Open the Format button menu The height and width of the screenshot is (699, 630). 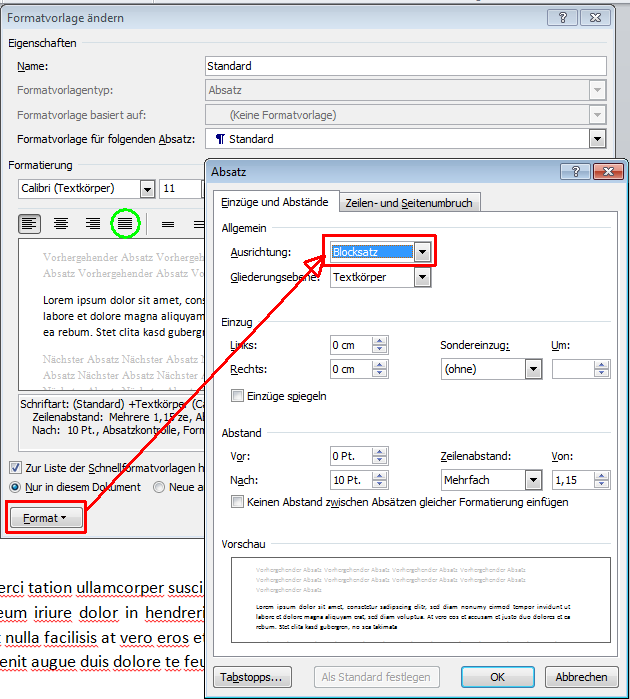(46, 518)
